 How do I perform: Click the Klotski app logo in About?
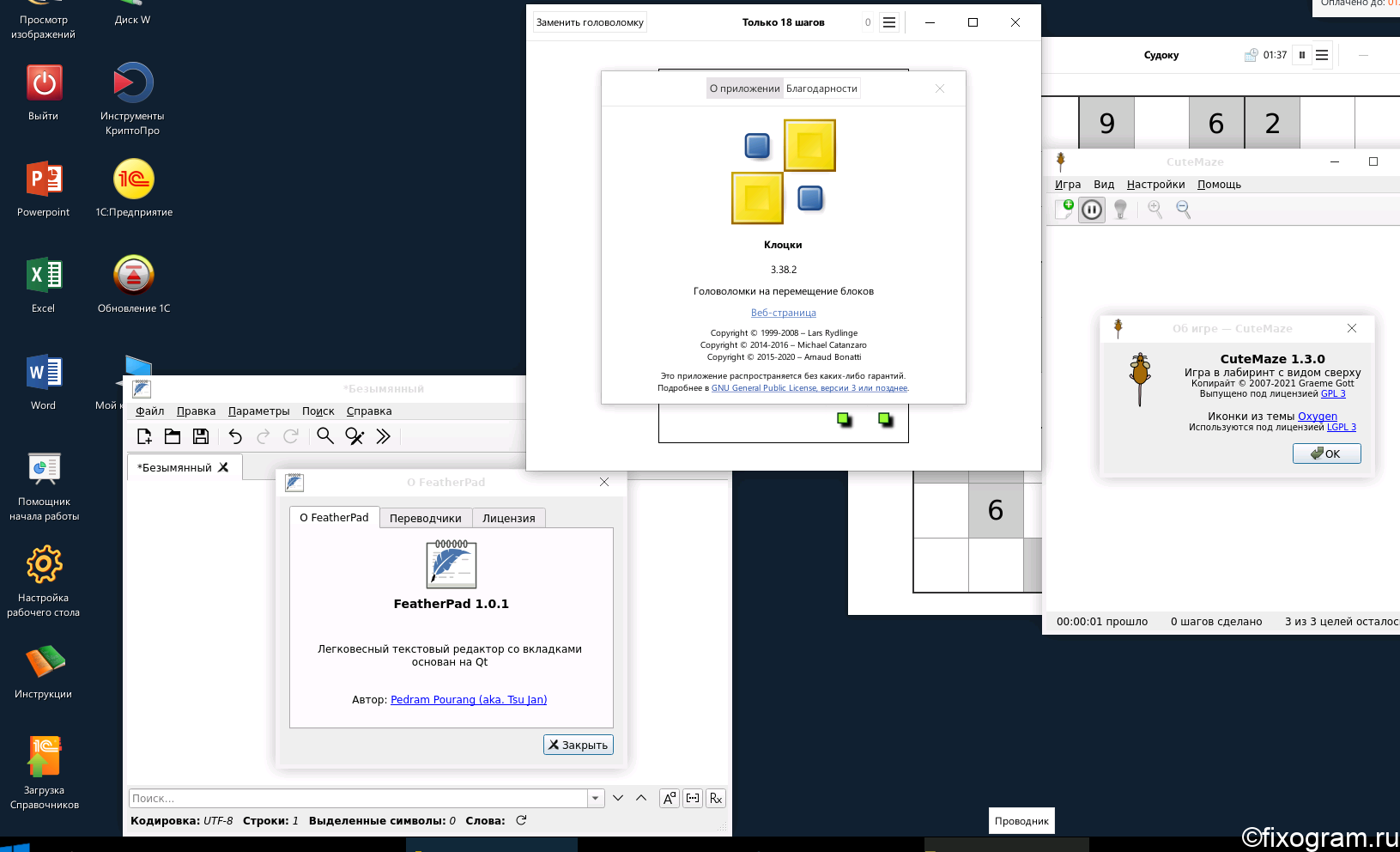point(784,172)
